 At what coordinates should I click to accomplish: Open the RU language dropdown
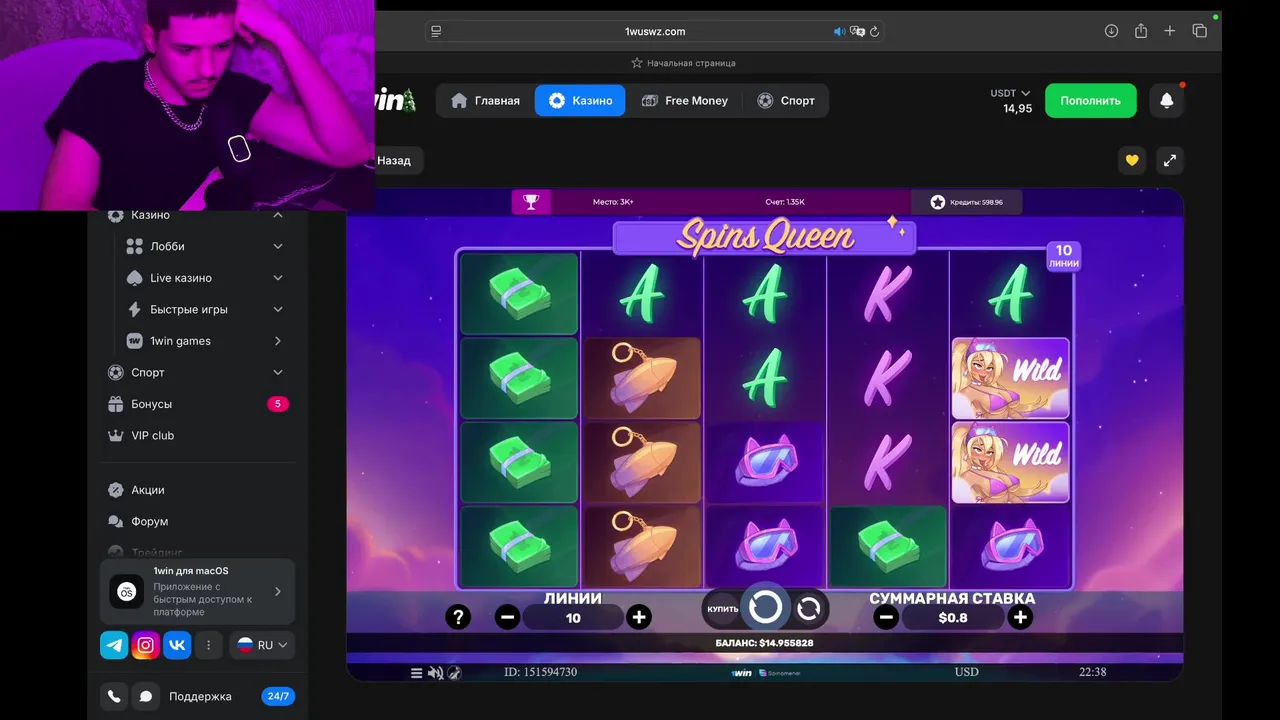tap(263, 645)
